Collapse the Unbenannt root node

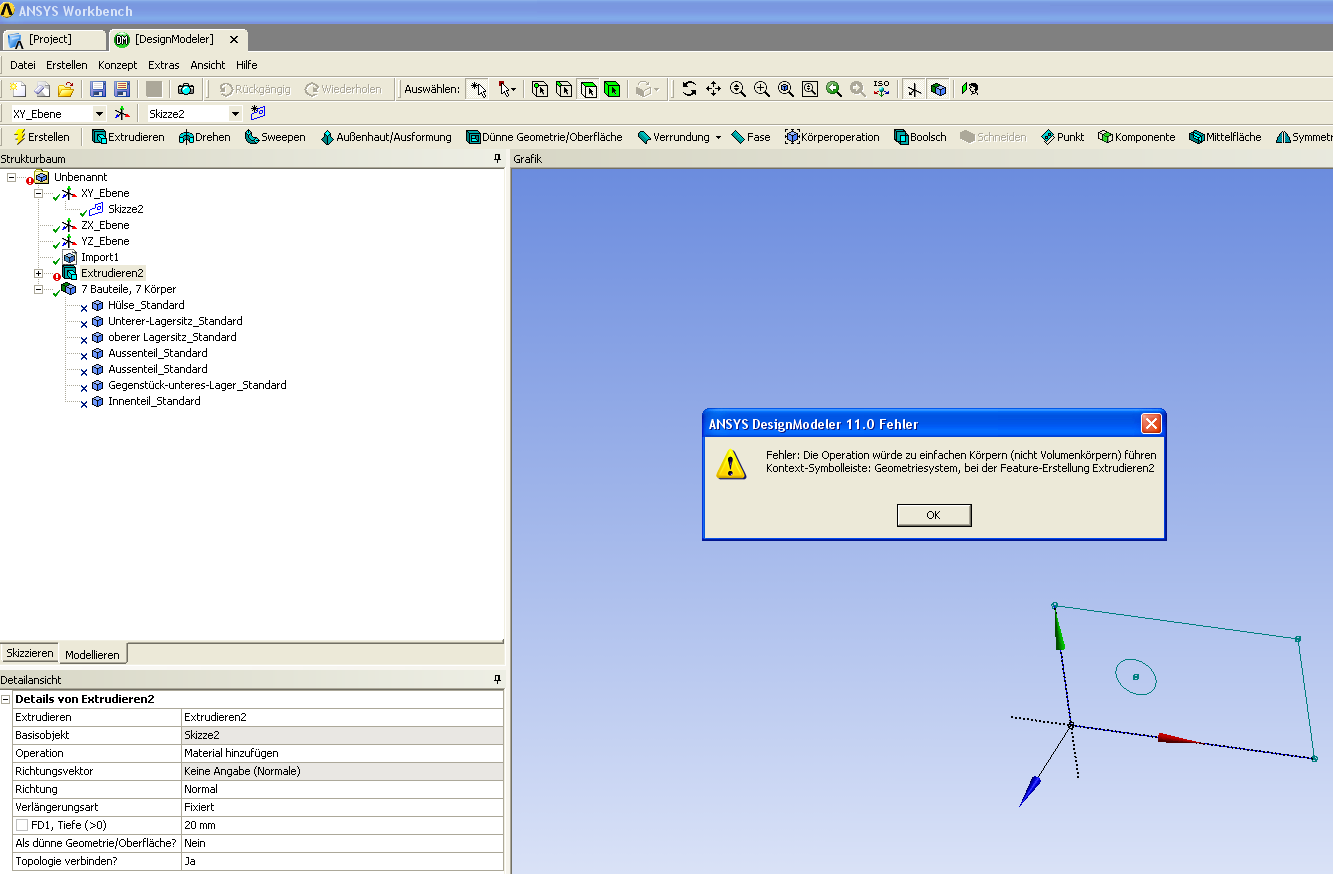point(12,177)
